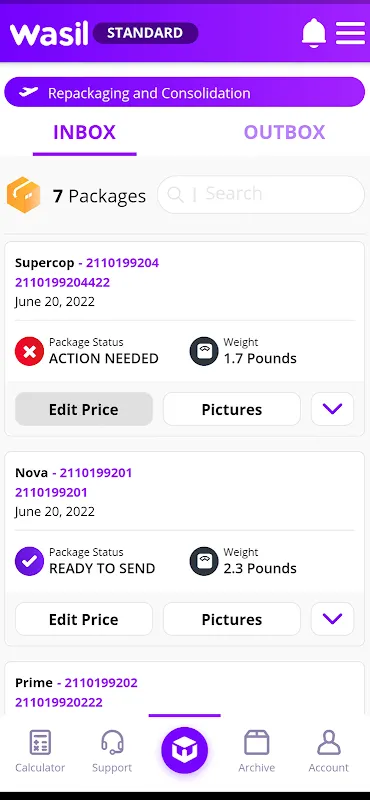370x800 pixels.
Task: Open notifications bell icon
Action: [314, 33]
